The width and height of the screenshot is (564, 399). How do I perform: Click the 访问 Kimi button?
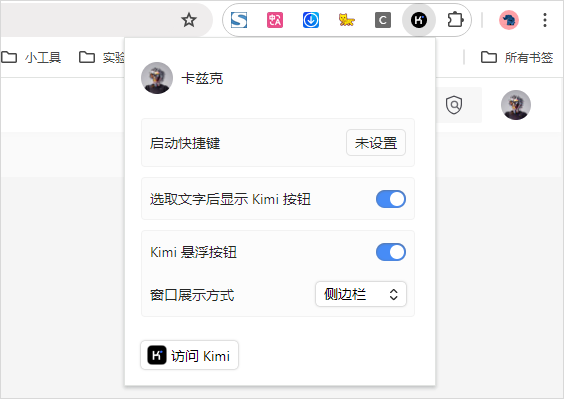click(x=190, y=355)
